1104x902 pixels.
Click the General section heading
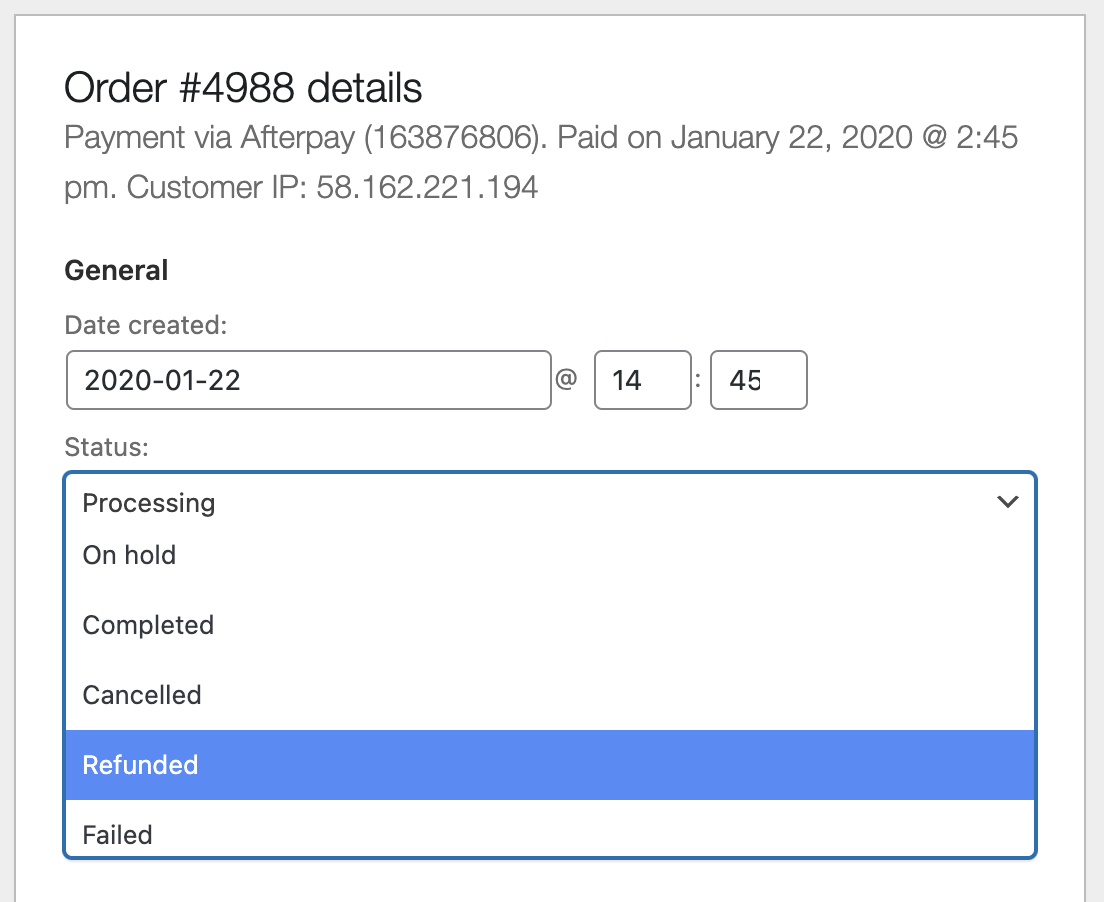coord(116,270)
